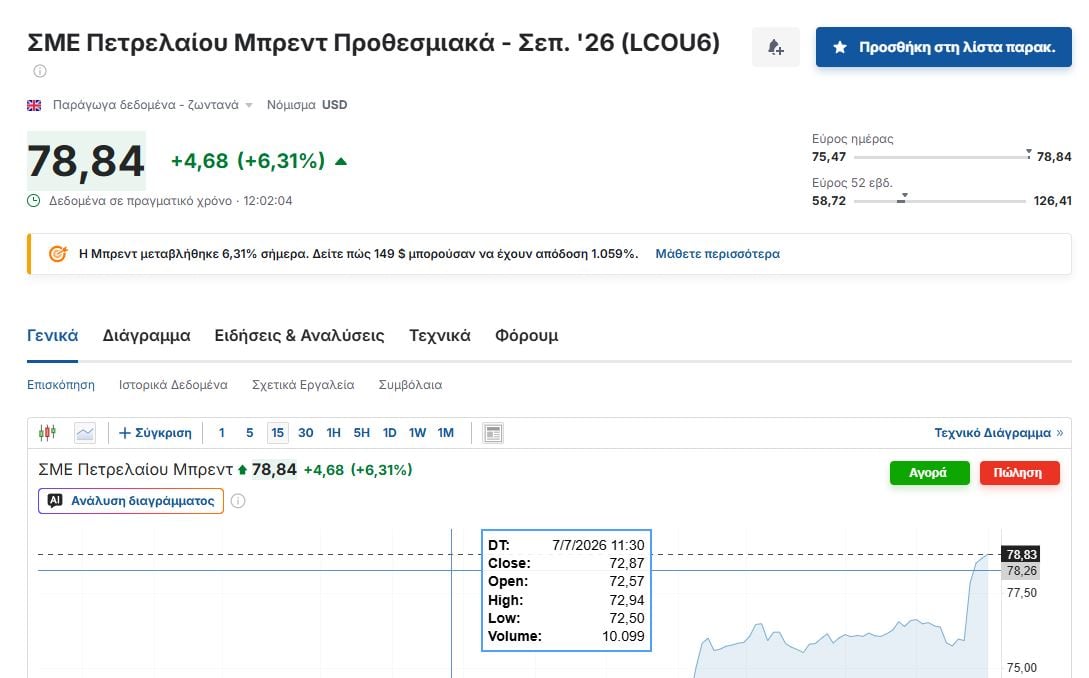Select the 30-minute interval
The width and height of the screenshot is (1089, 678).
coord(306,433)
